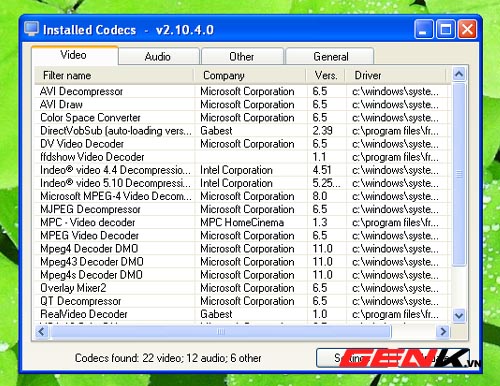This screenshot has height=386, width=500.
Task: Sort by the Vers. column header
Action: tap(326, 75)
